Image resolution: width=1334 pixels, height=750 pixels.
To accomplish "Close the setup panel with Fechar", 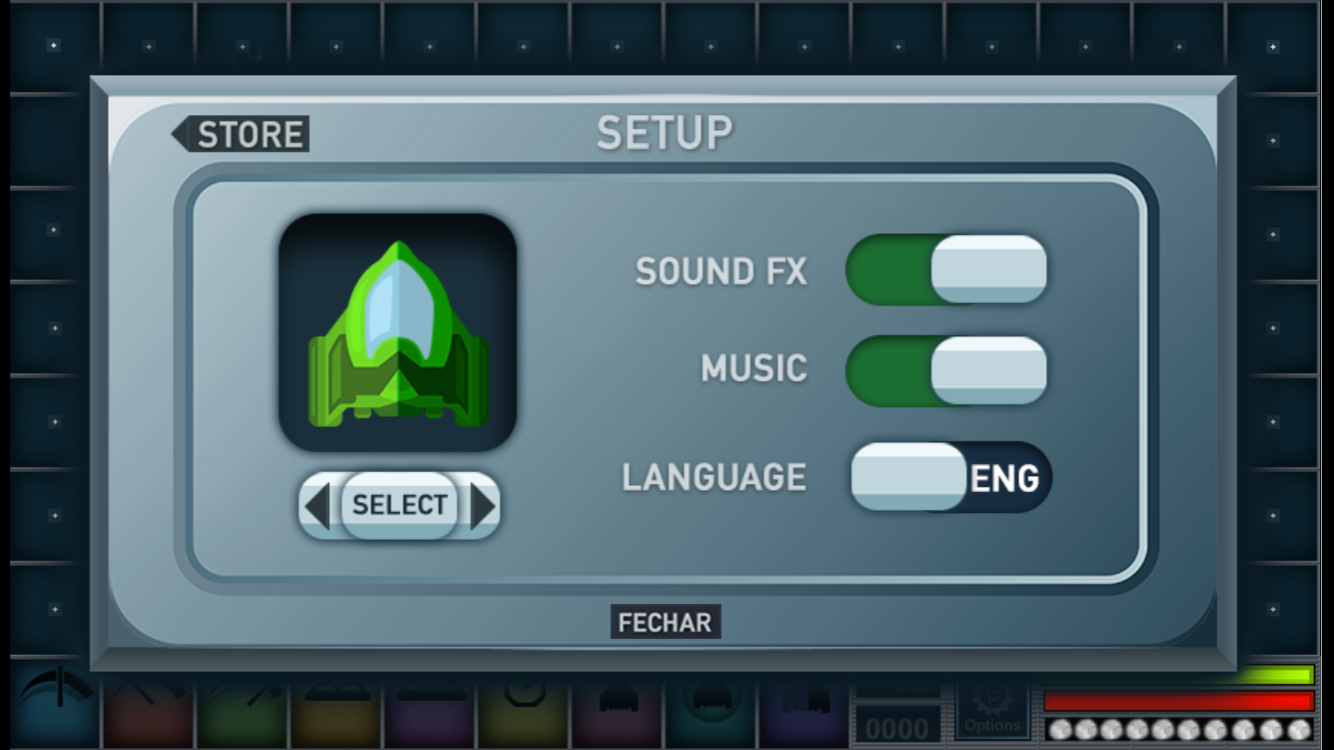I will pos(665,622).
